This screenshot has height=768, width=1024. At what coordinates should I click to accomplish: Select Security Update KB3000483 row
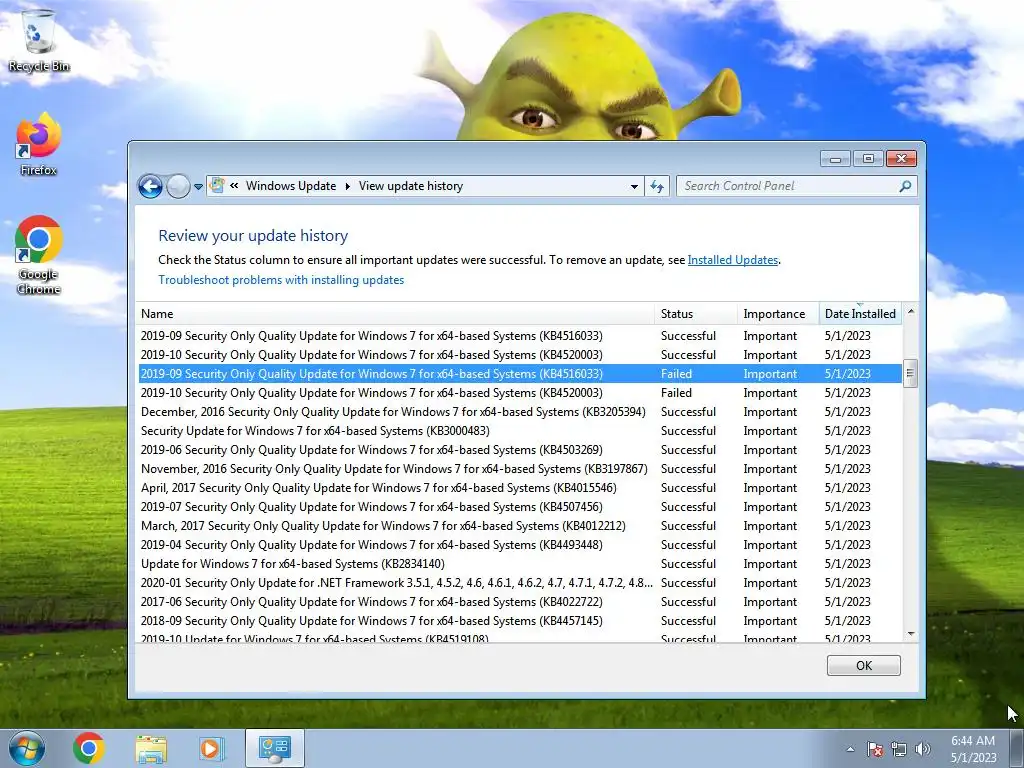click(x=519, y=430)
